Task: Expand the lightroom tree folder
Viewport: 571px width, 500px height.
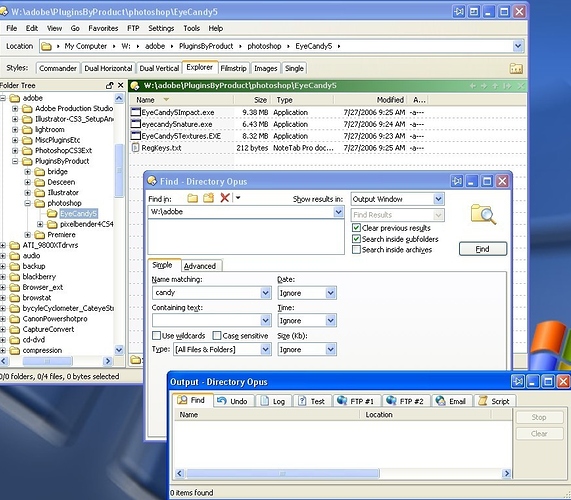Action: (x=15, y=130)
